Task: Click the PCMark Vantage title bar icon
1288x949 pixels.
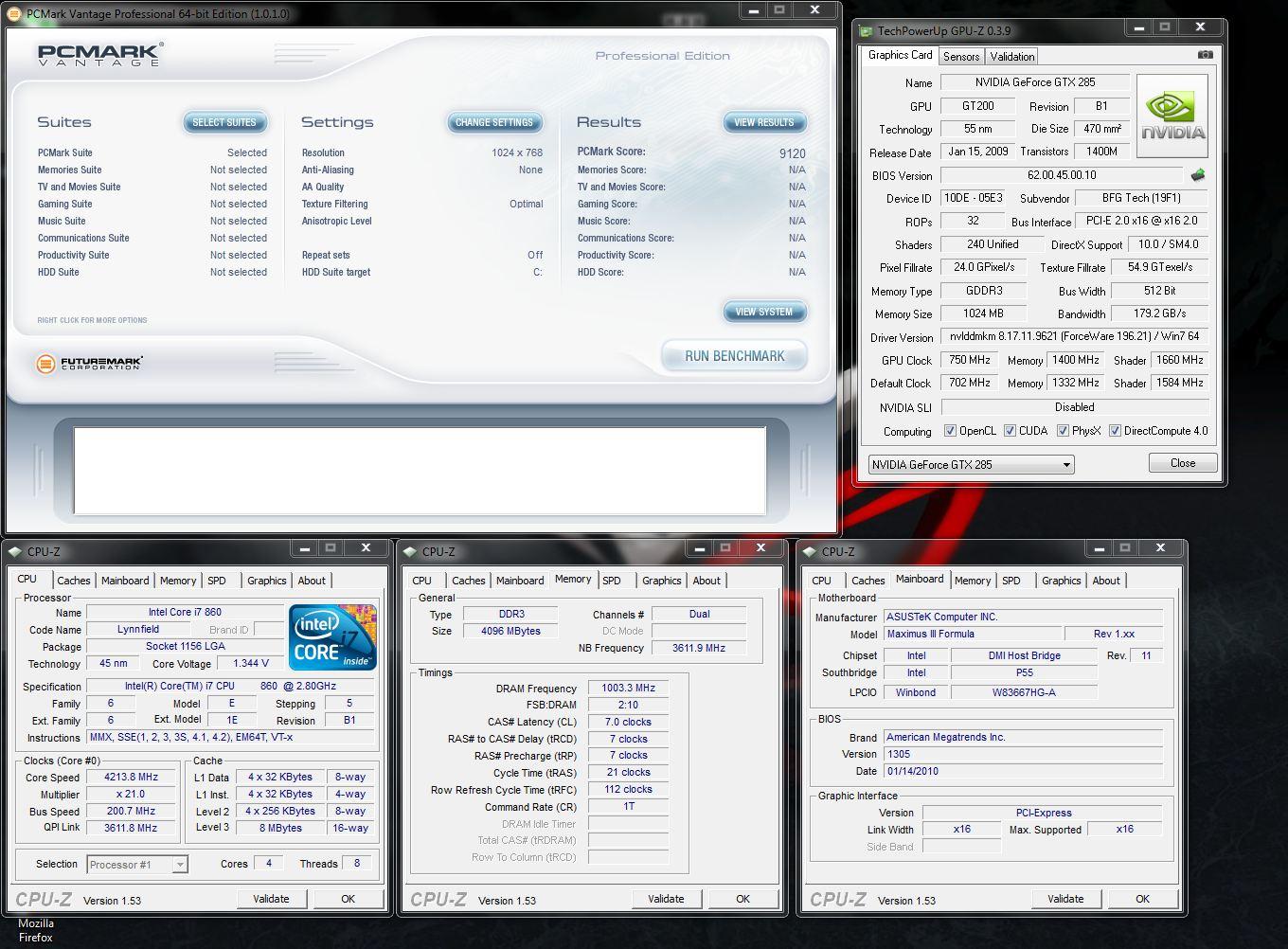Action: coord(16,14)
